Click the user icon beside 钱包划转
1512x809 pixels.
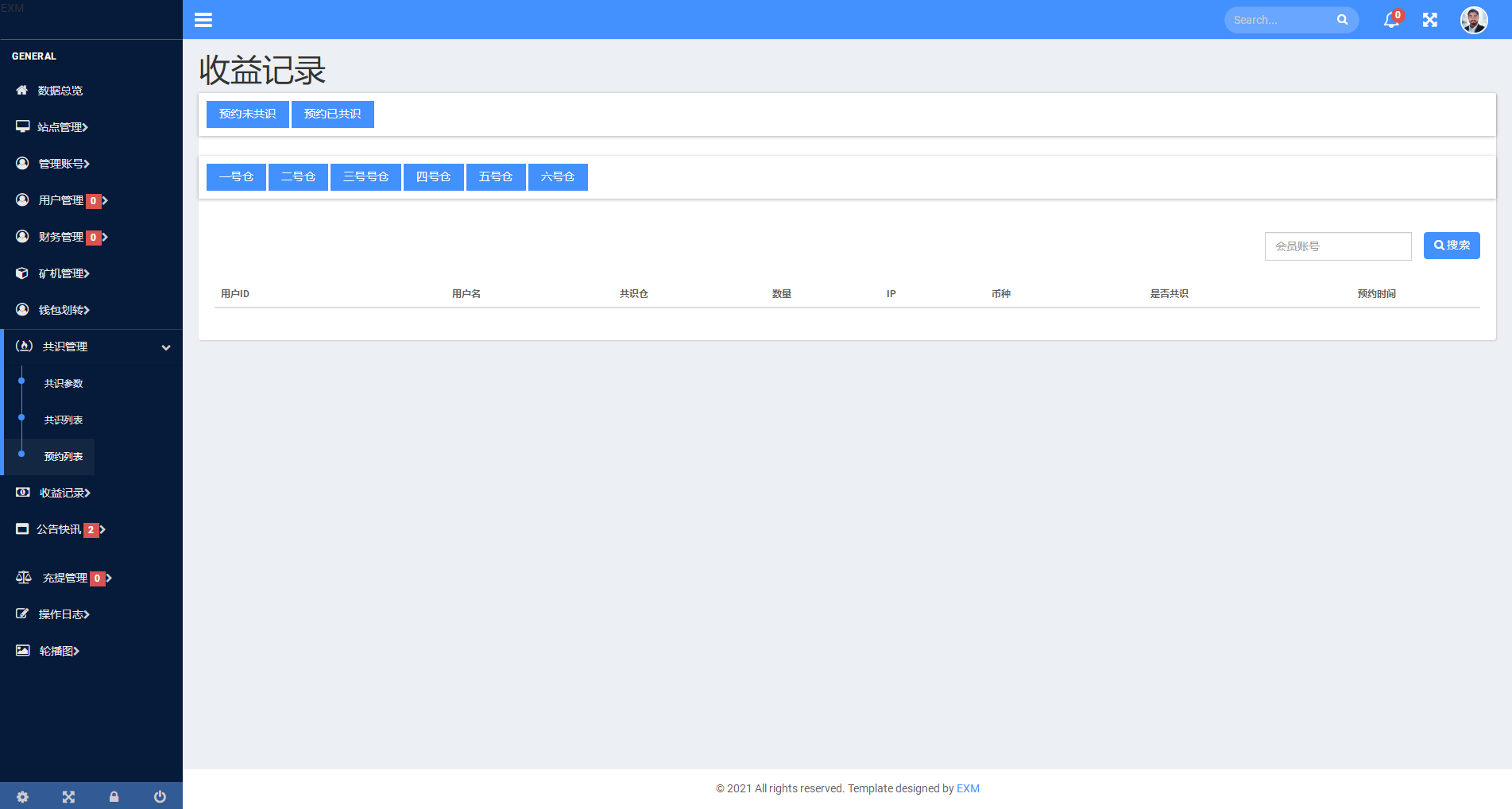click(22, 309)
